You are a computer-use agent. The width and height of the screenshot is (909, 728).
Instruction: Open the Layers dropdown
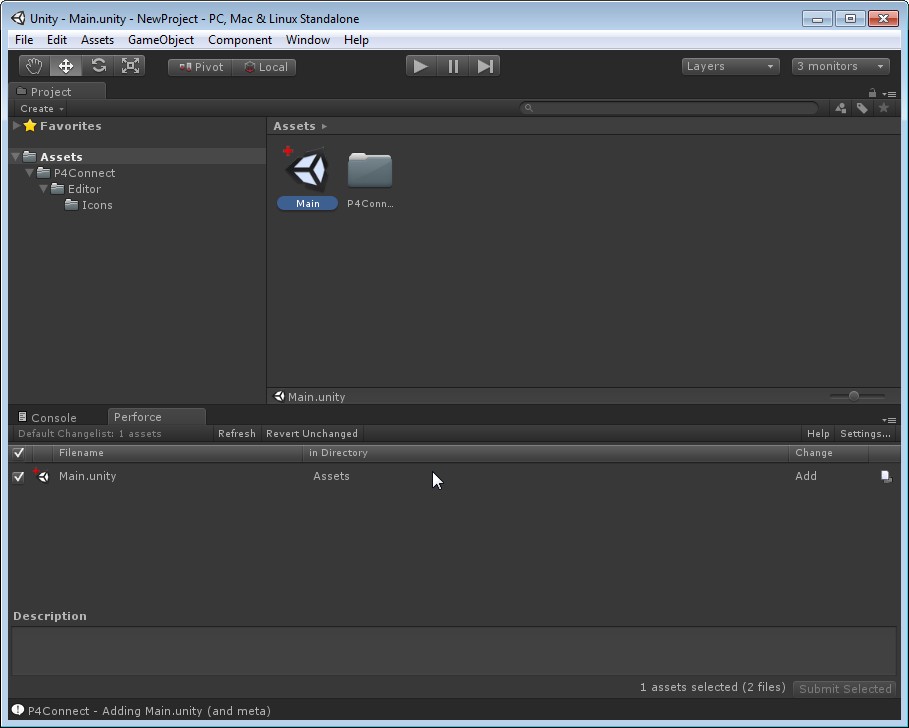pos(730,66)
